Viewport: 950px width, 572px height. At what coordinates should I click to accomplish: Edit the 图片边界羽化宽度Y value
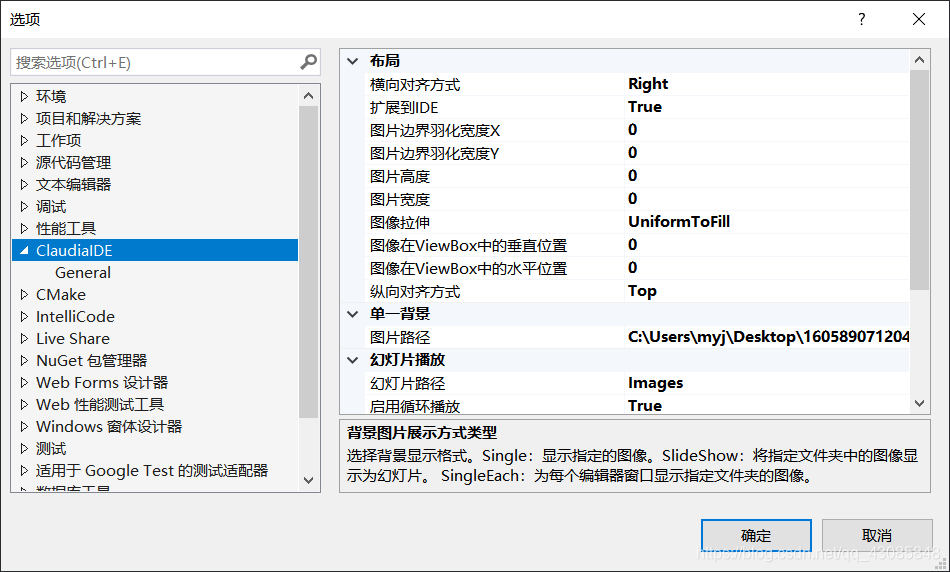coord(766,153)
